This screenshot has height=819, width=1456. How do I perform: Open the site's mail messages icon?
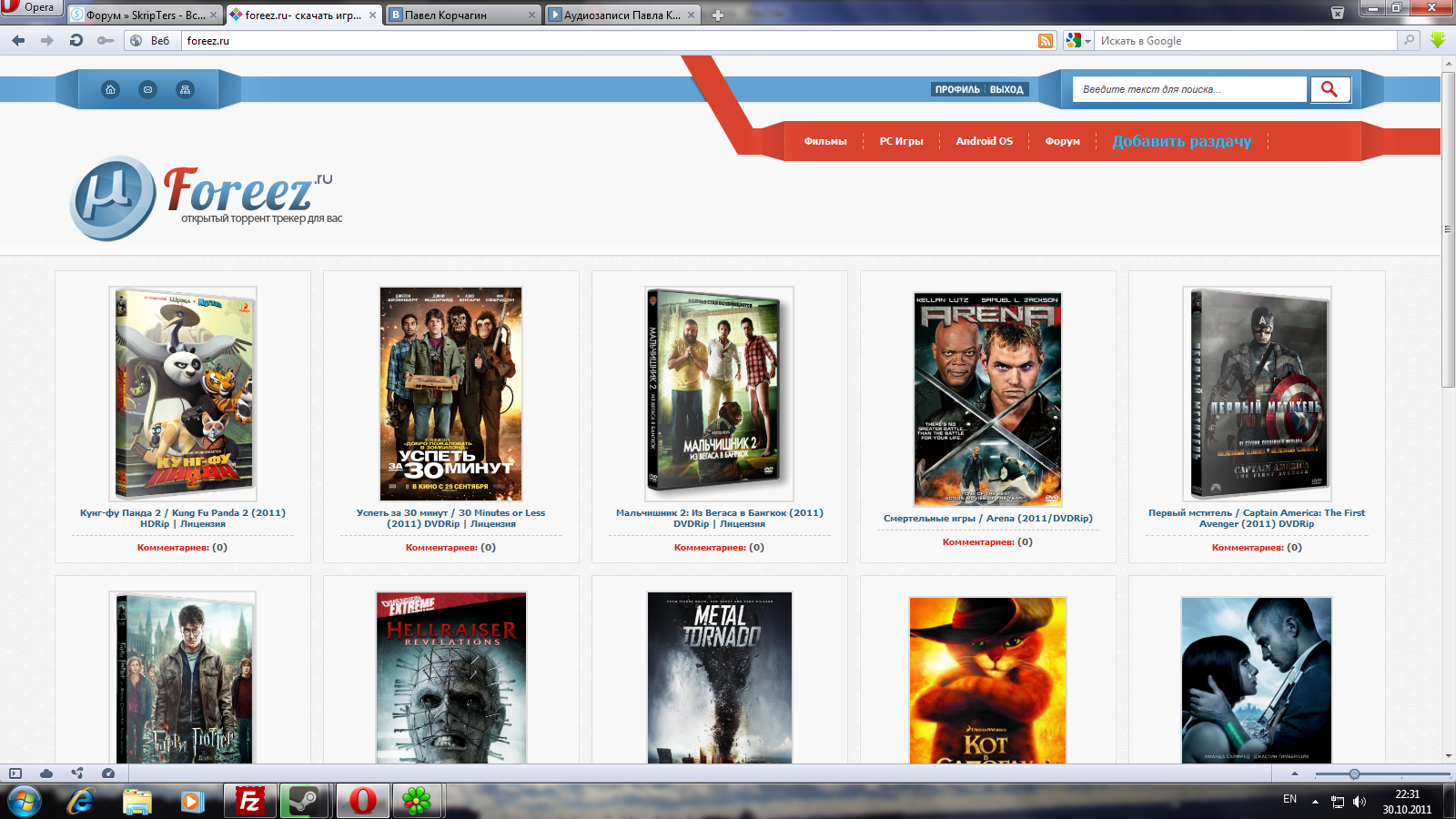147,89
